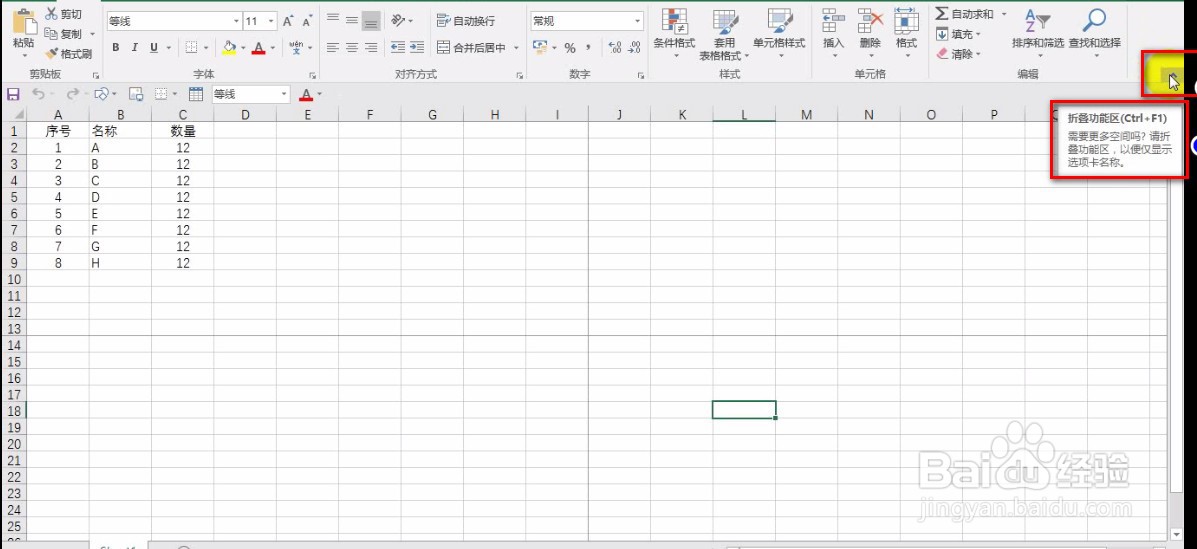This screenshot has width=1197, height=549.
Task: Toggle Underline formatting
Action: (154, 47)
